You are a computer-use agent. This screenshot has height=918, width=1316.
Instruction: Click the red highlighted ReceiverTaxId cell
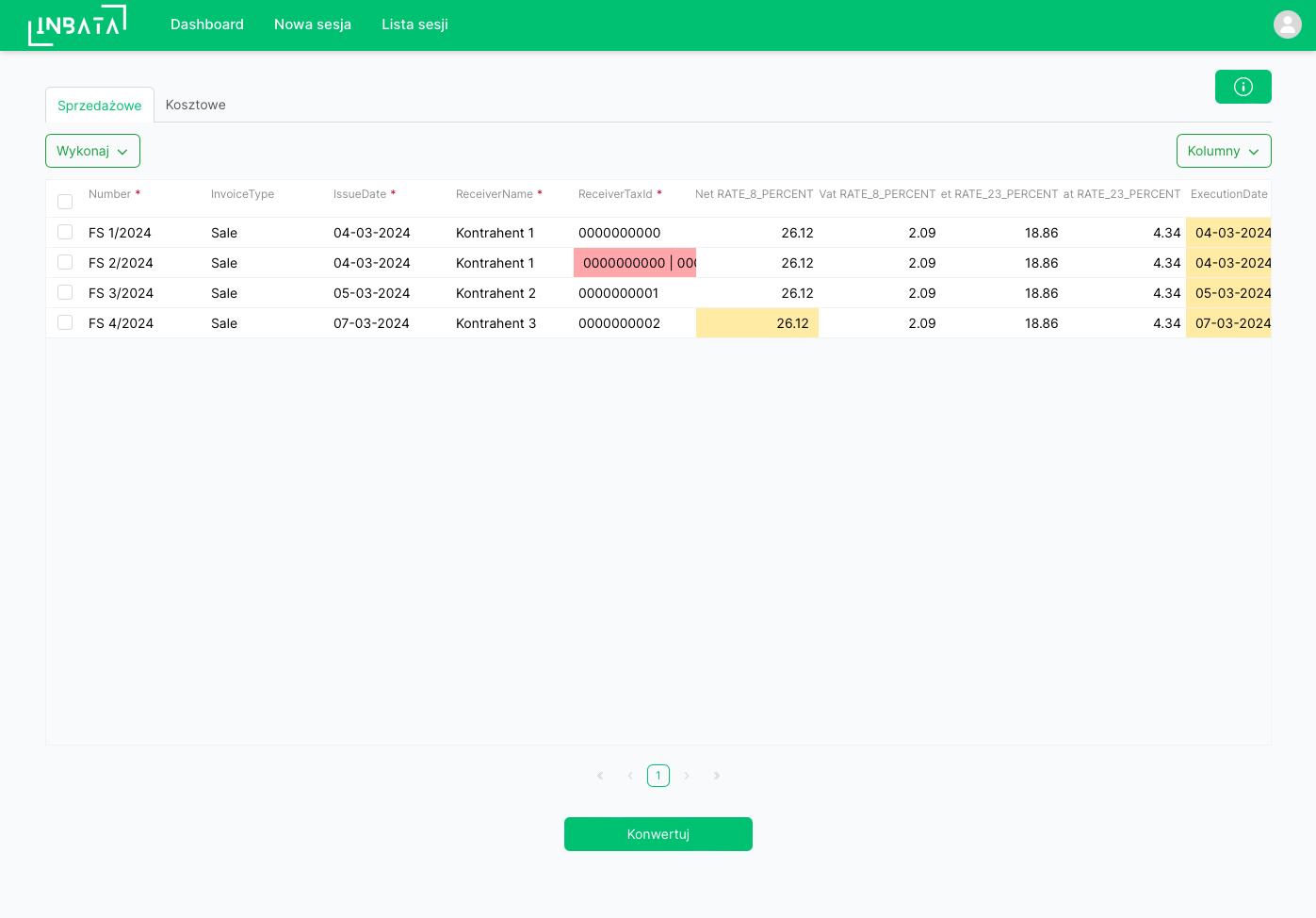pyautogui.click(x=635, y=263)
